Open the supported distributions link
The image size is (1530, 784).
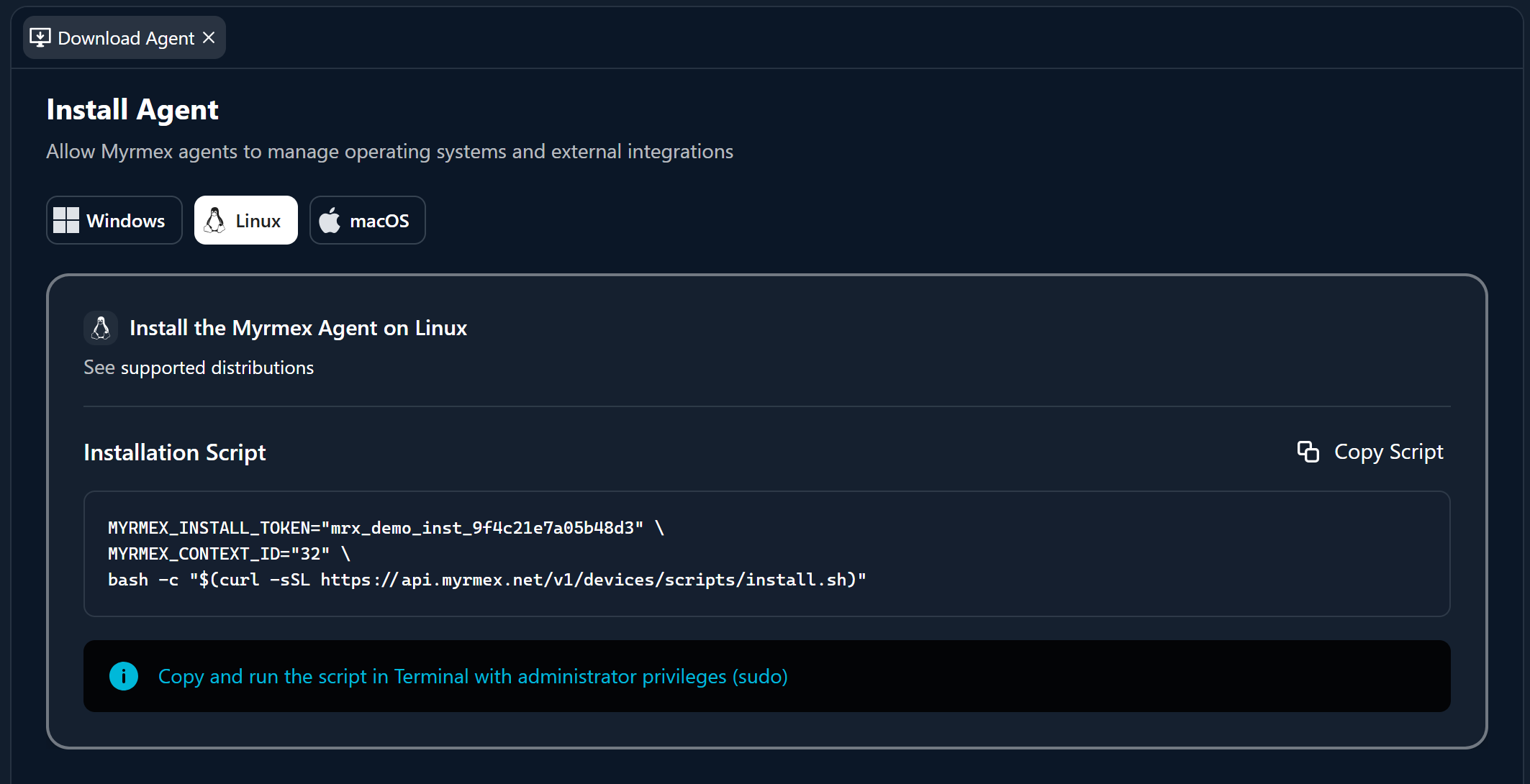point(217,368)
